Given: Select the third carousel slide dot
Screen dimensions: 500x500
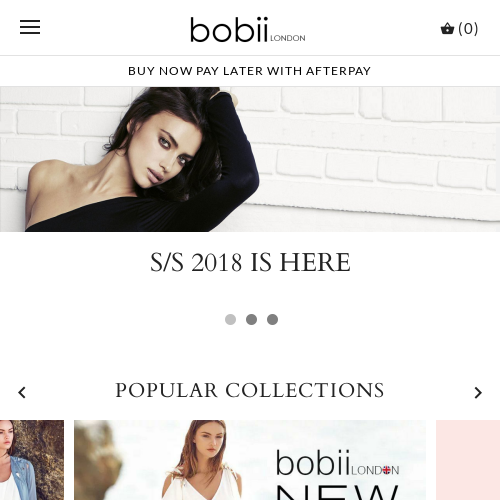Looking at the screenshot, I should [272, 319].
